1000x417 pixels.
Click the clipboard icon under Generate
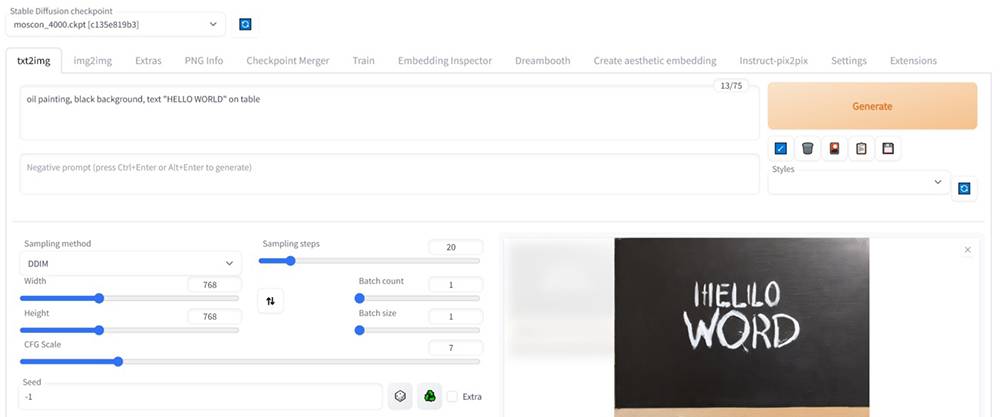861,149
